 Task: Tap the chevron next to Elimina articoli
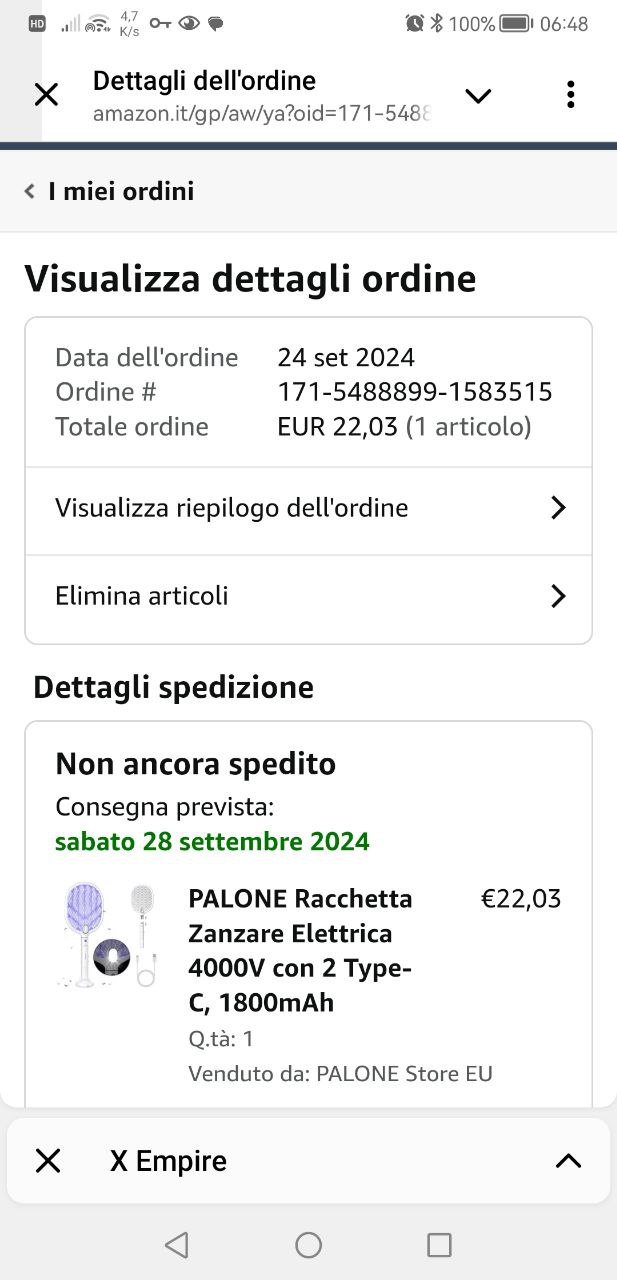(558, 596)
